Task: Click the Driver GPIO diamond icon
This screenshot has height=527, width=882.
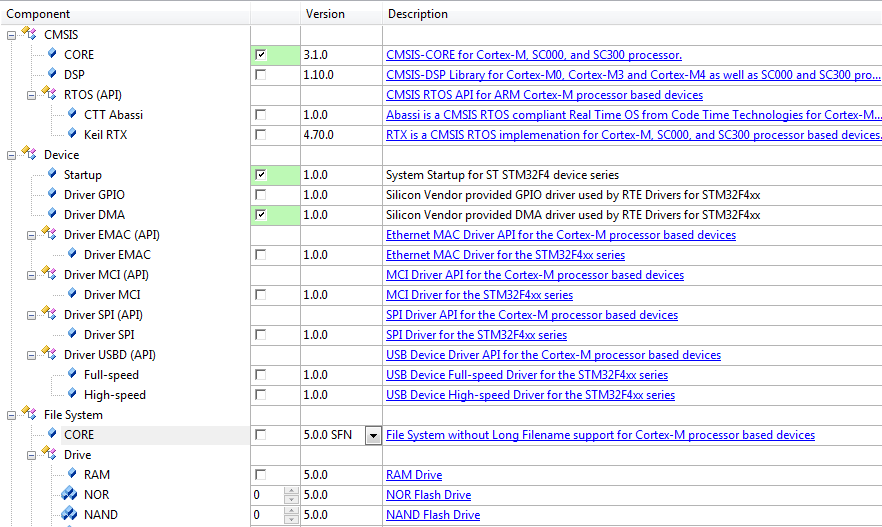Action: click(51, 195)
